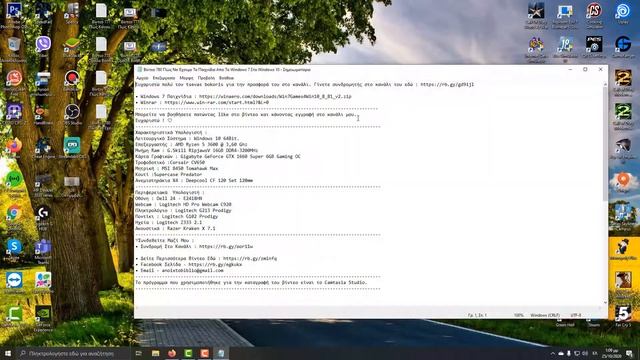
Task: Open the green Camtasia taskbar icon
Action: coord(188,353)
